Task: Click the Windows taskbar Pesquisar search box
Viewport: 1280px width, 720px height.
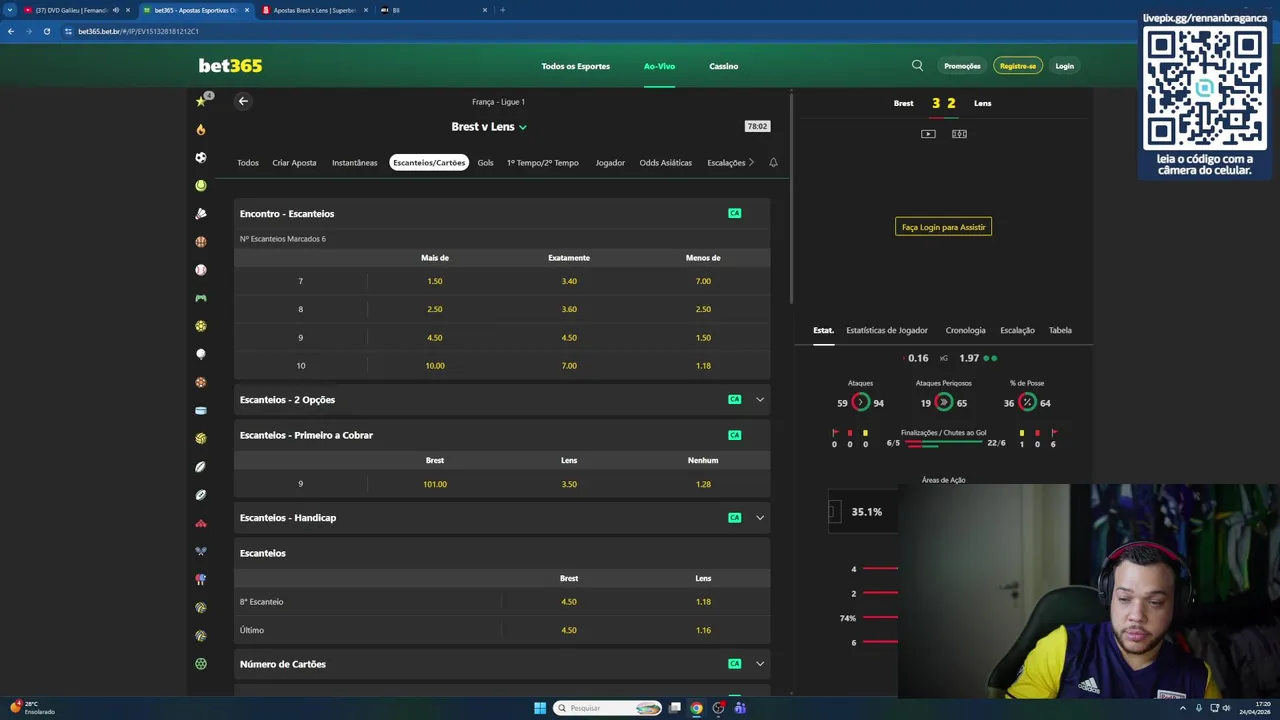Action: click(609, 708)
